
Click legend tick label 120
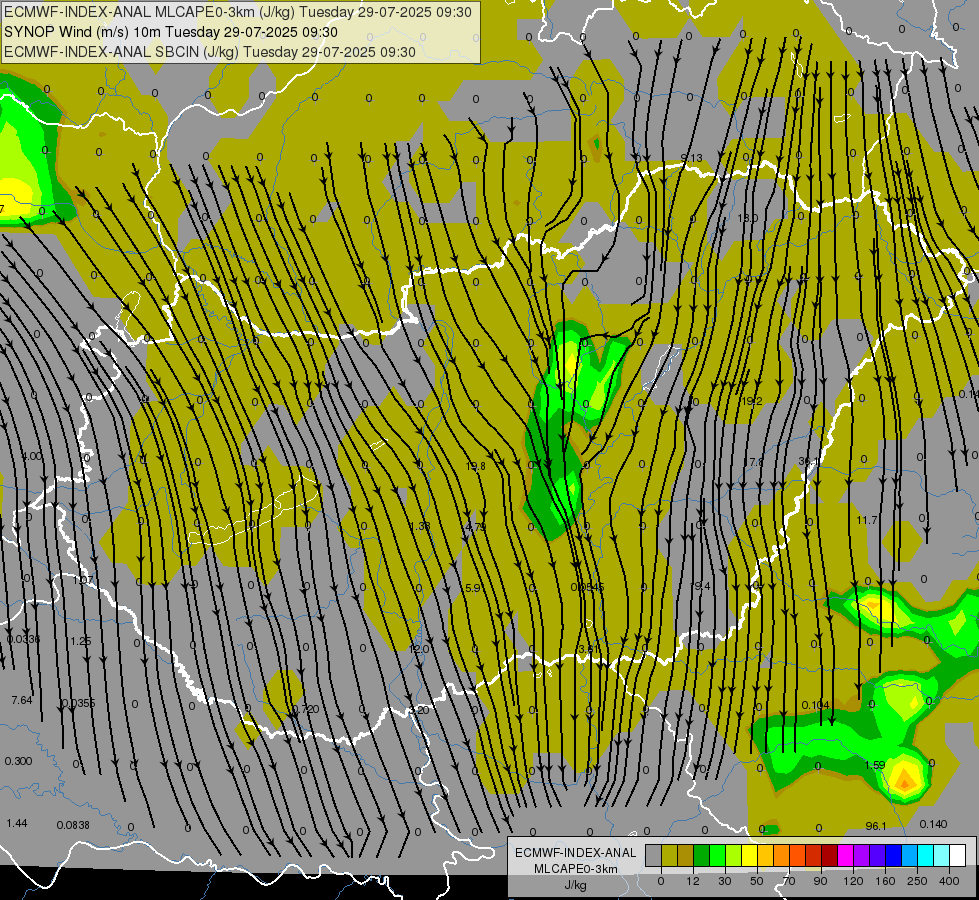tap(853, 881)
